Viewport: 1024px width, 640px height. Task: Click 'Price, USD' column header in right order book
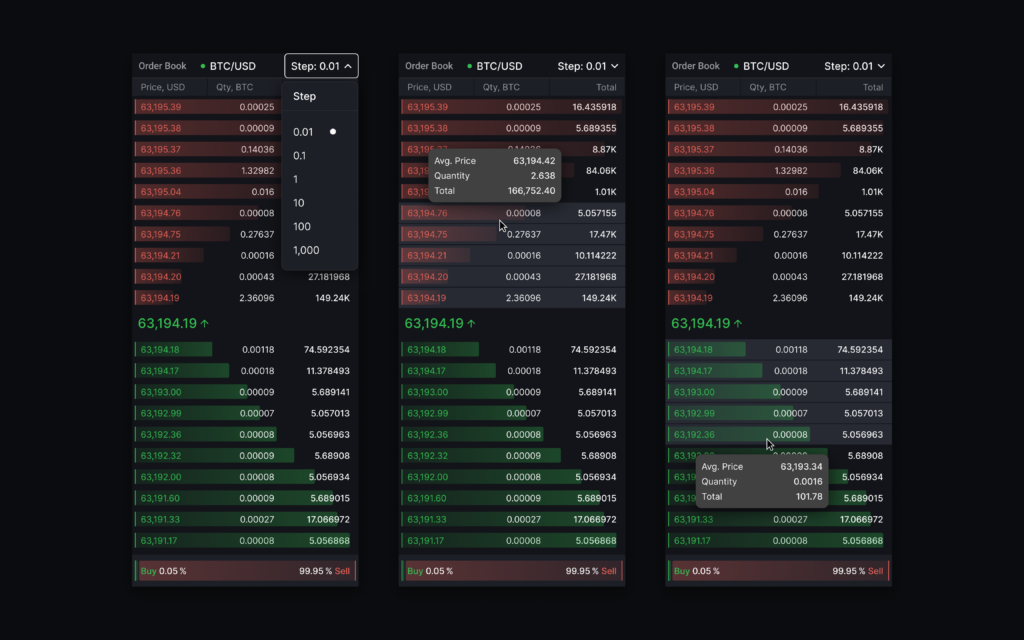coord(696,87)
